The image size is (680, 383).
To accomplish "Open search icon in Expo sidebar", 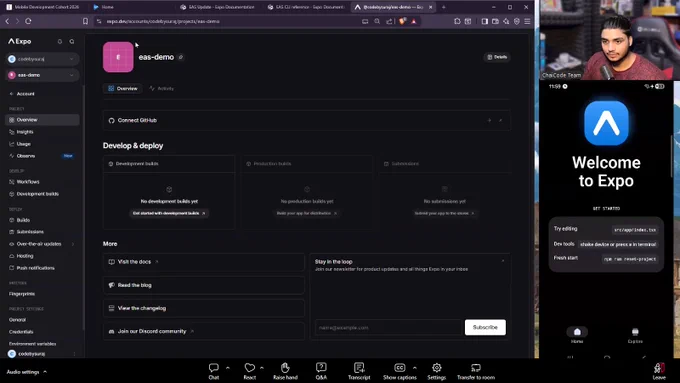I will [x=72, y=42].
